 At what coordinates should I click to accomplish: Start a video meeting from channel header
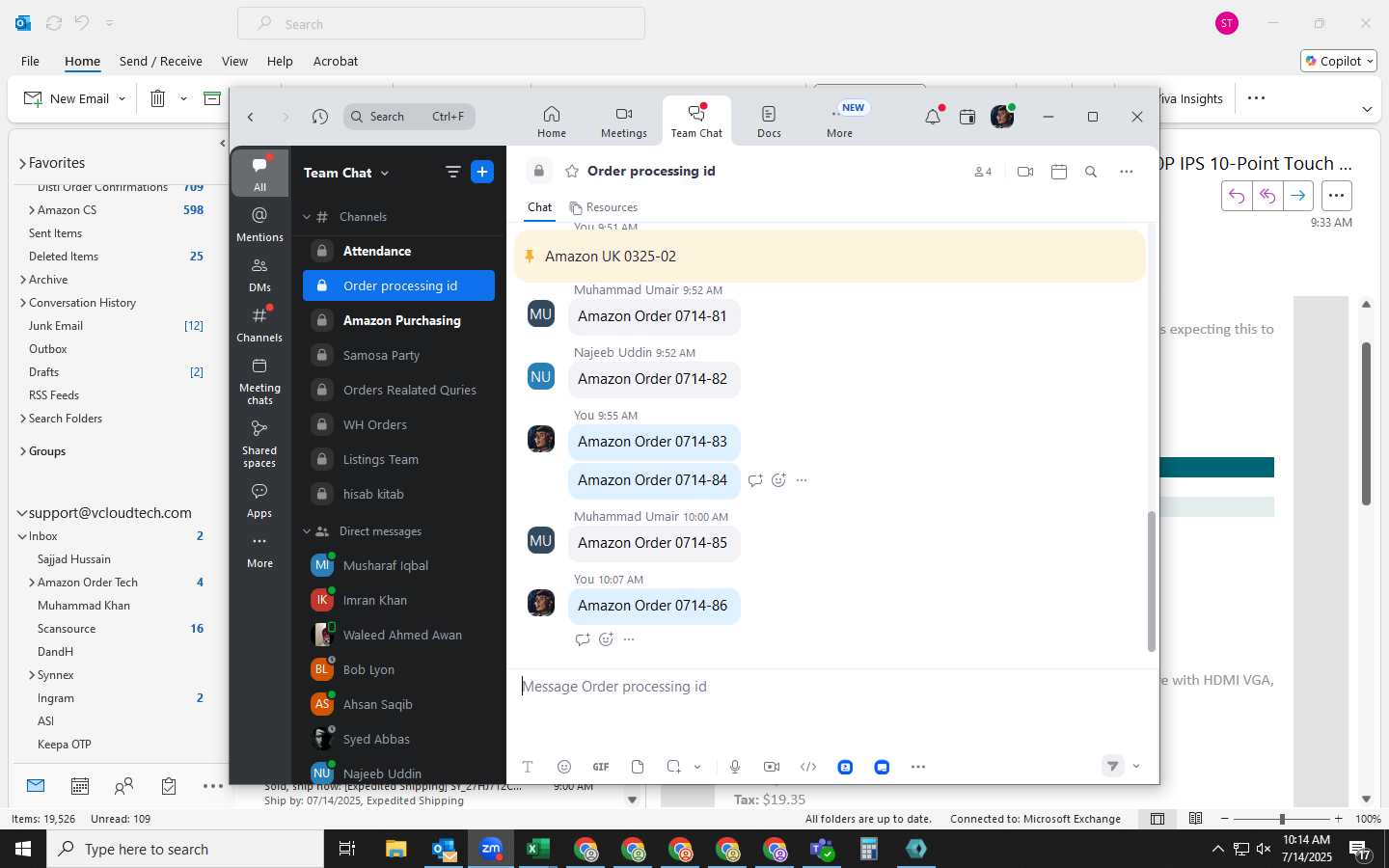(x=1025, y=172)
